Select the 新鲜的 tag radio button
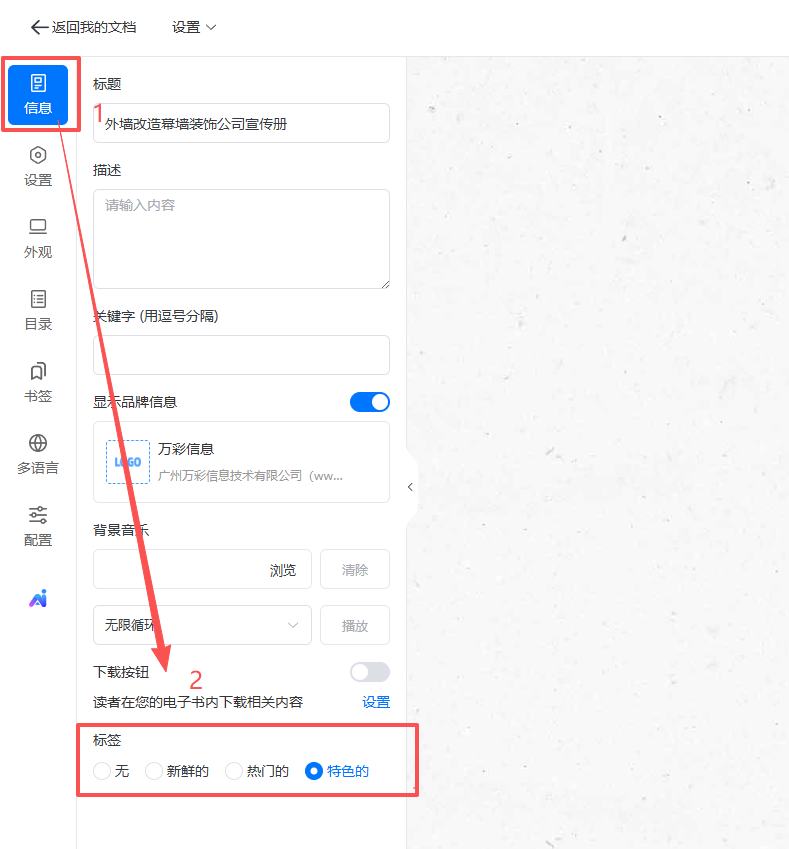Viewport: 789px width, 849px height. click(x=154, y=771)
